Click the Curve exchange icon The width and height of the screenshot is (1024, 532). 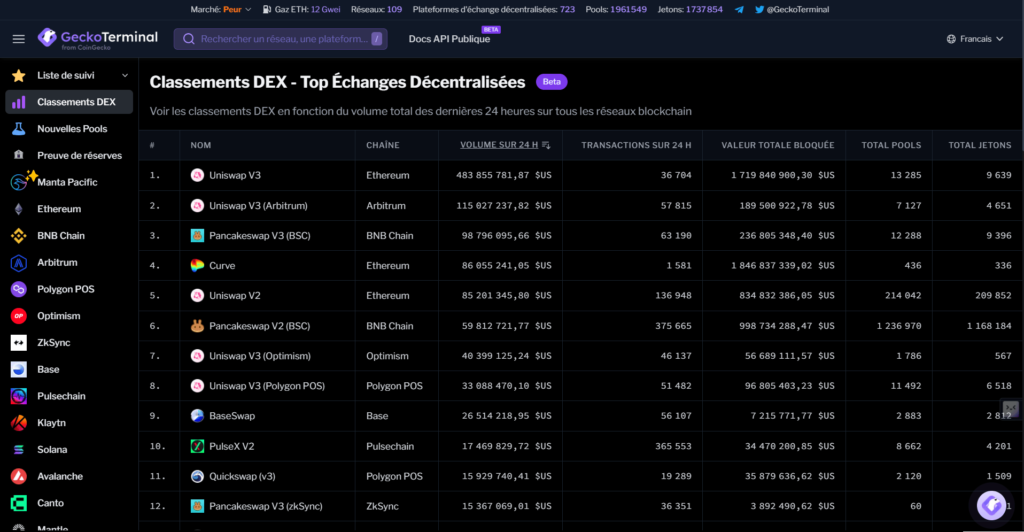[x=197, y=266]
